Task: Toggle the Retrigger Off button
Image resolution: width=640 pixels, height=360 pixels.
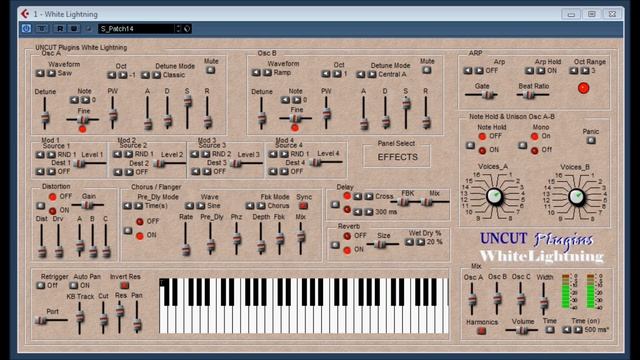Action: click(x=40, y=285)
